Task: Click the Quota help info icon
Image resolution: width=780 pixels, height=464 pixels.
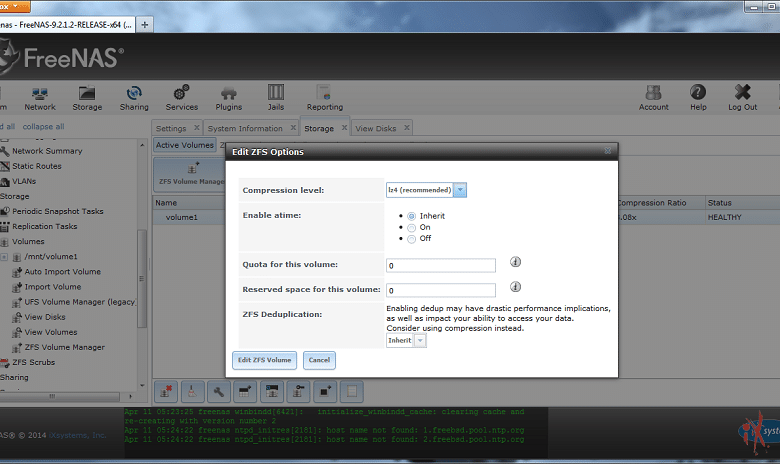Action: [x=515, y=262]
